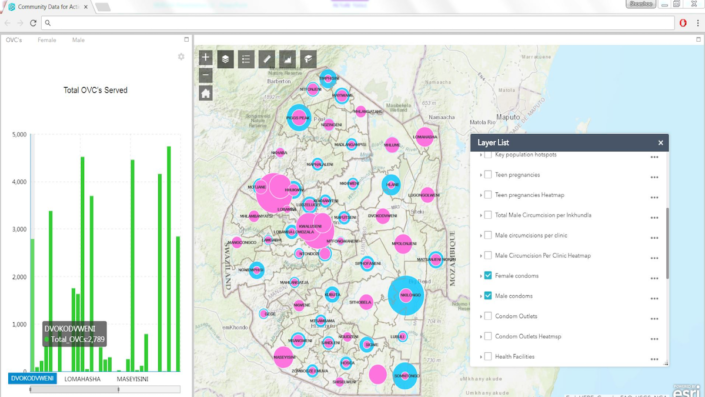Screen dimensions: 705x397
Task: Open options menu for Female condoms layer
Action: 654,278
